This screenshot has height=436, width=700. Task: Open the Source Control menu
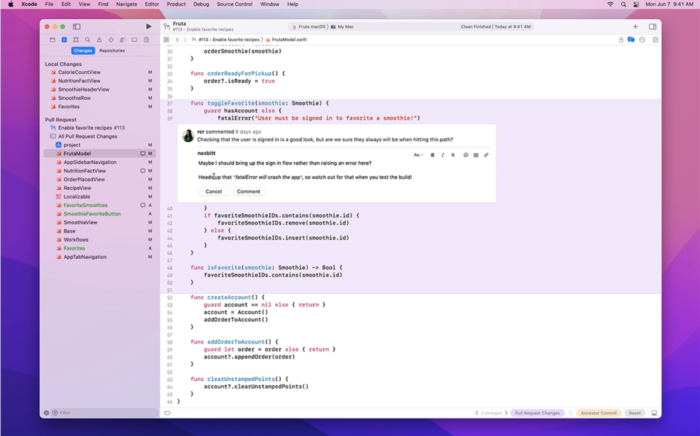pos(233,4)
